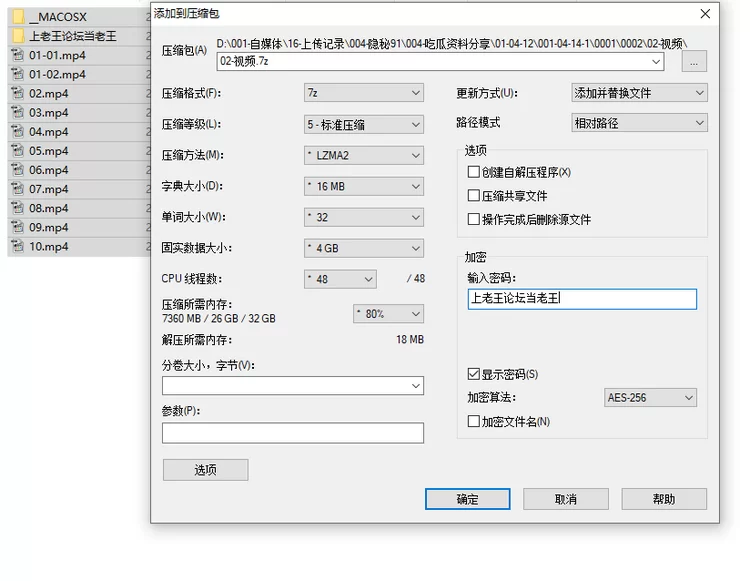This screenshot has height=581, width=750.
Task: Click the browse '...' button
Action: tap(694, 62)
